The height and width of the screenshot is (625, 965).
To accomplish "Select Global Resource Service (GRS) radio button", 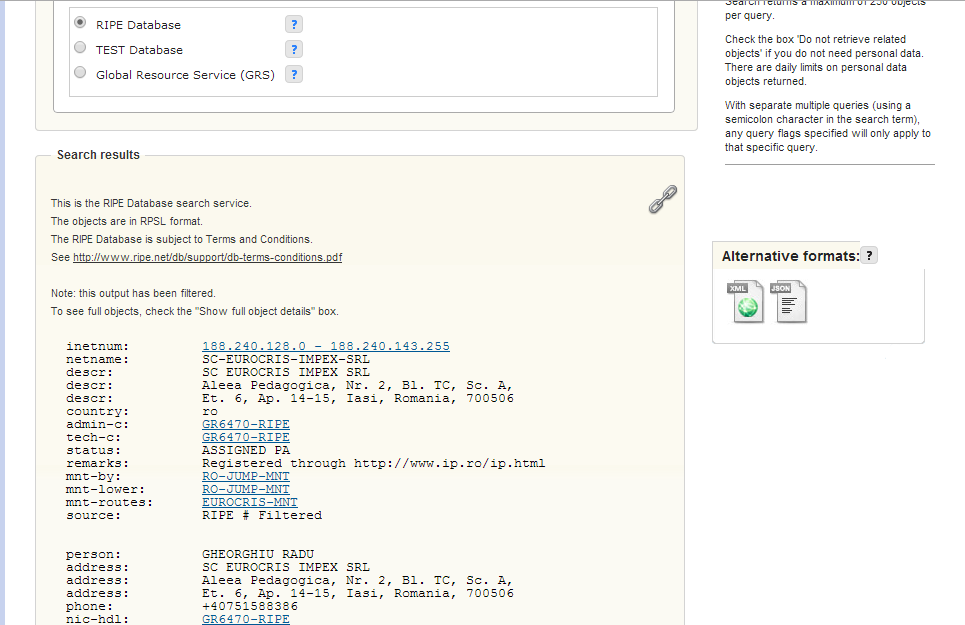I will [x=80, y=73].
